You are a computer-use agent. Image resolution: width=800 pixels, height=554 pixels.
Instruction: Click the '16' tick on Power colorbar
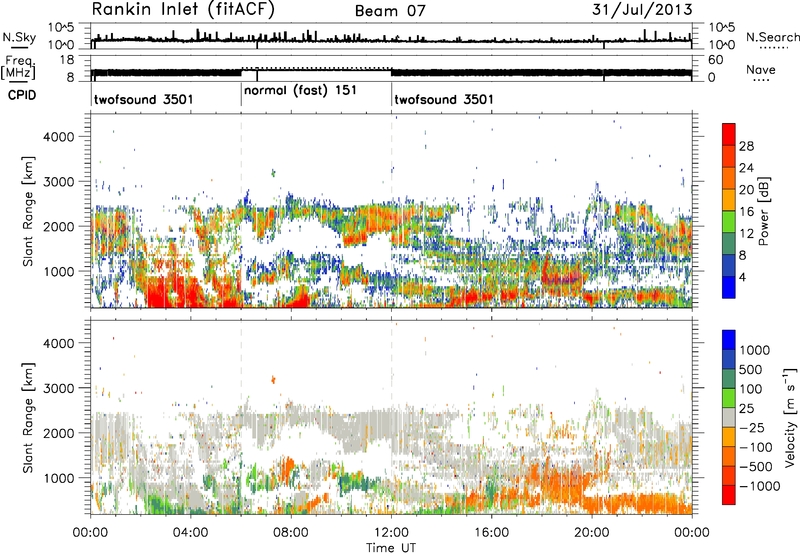746,212
